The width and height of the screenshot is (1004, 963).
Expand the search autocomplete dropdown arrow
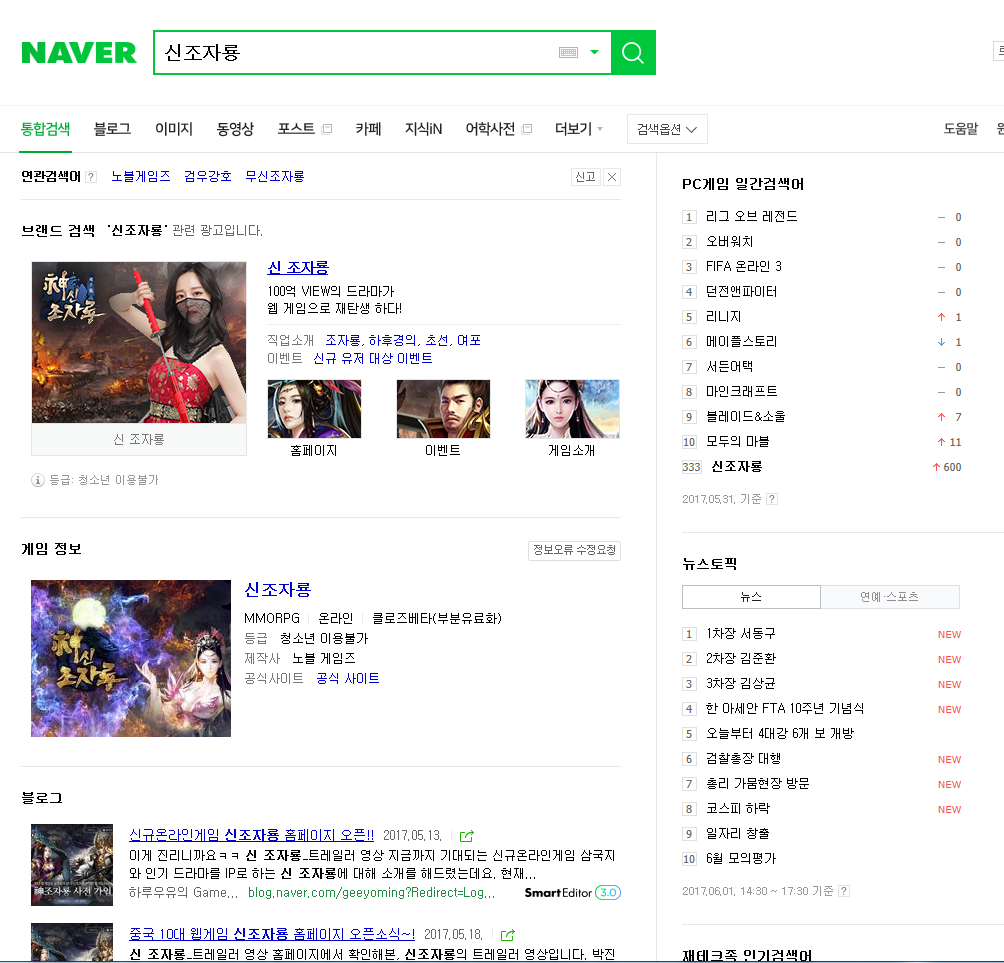[594, 53]
